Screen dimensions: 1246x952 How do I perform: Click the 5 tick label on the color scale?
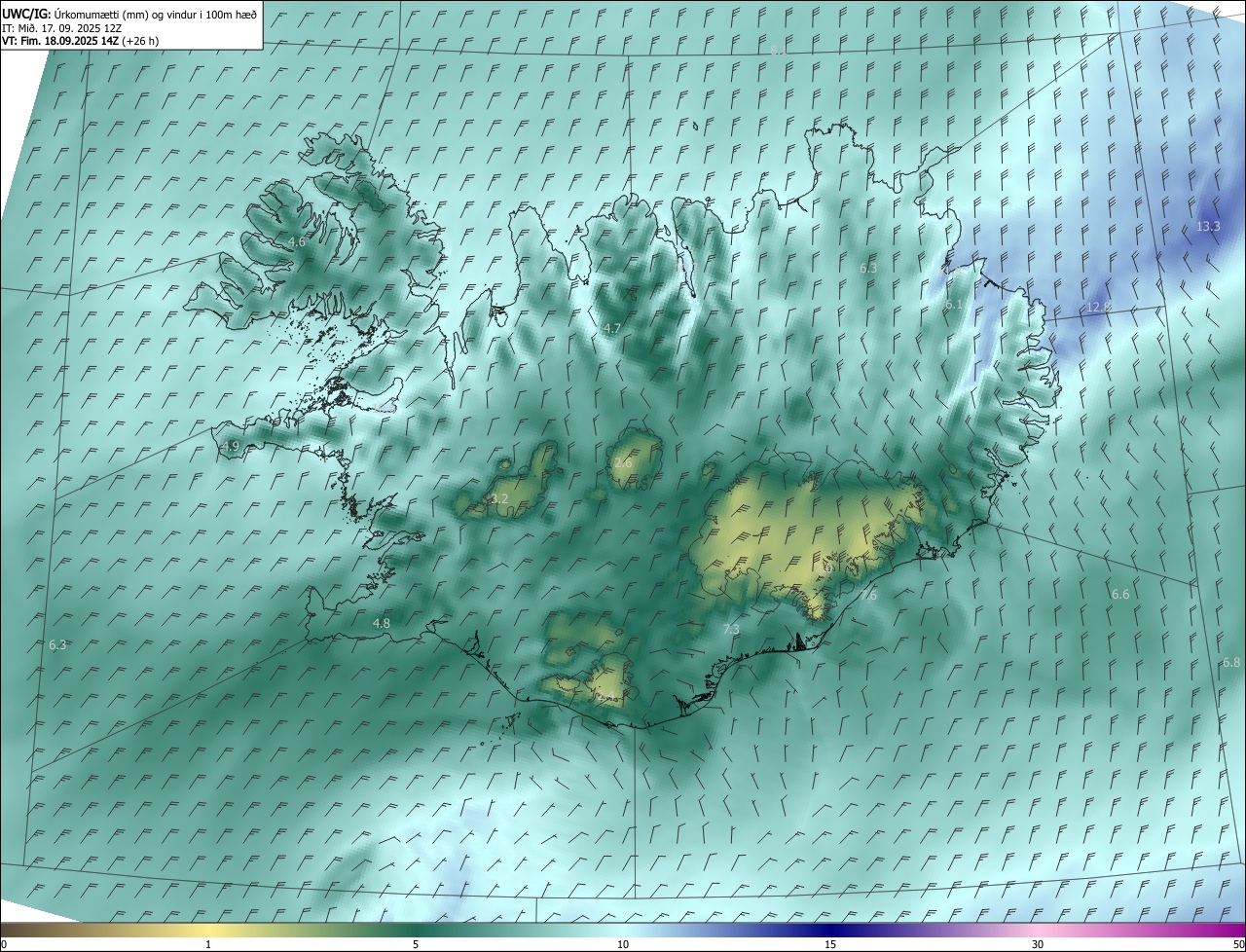click(x=416, y=944)
